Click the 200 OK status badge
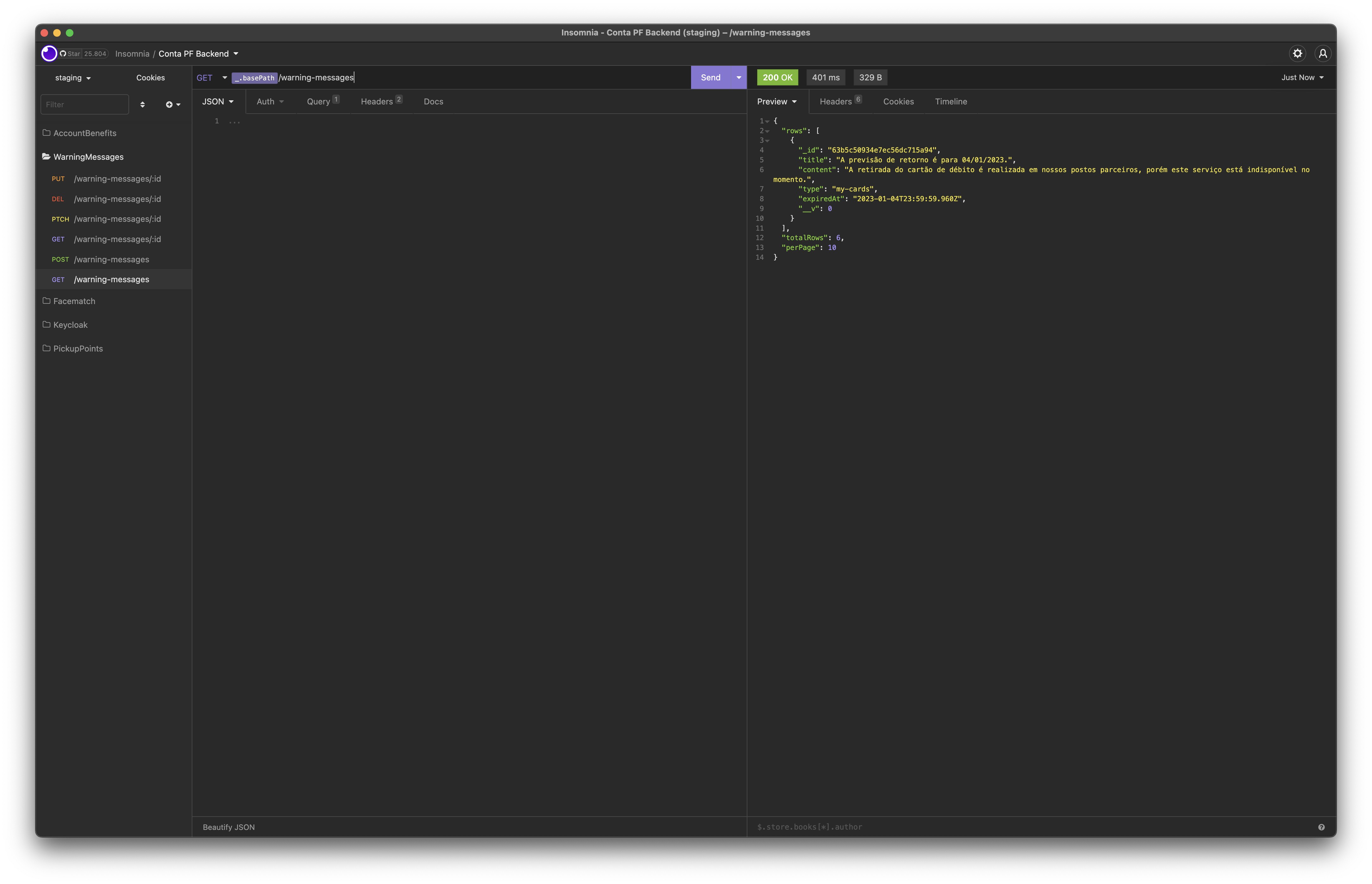Image resolution: width=1372 pixels, height=884 pixels. pyautogui.click(x=777, y=78)
